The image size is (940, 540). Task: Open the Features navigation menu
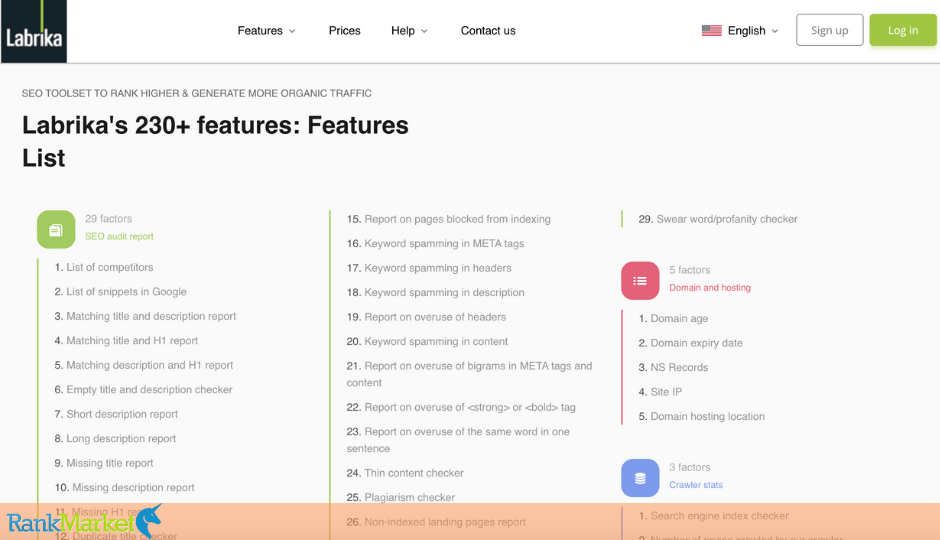pos(260,31)
